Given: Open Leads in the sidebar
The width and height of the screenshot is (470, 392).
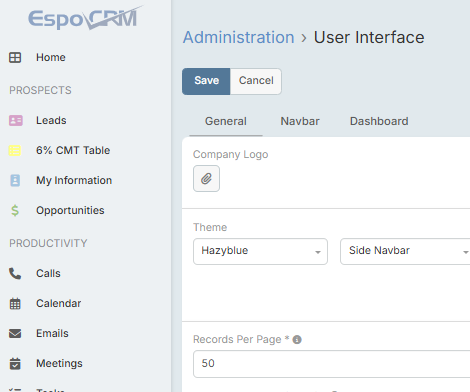Looking at the screenshot, I should click(x=51, y=120).
